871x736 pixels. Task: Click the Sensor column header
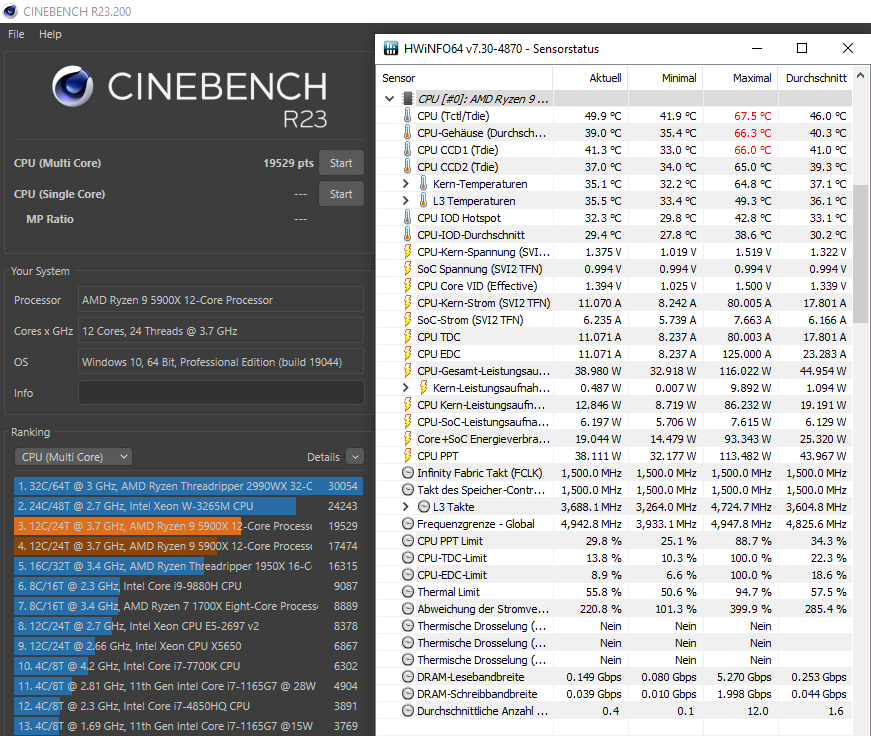tap(465, 78)
